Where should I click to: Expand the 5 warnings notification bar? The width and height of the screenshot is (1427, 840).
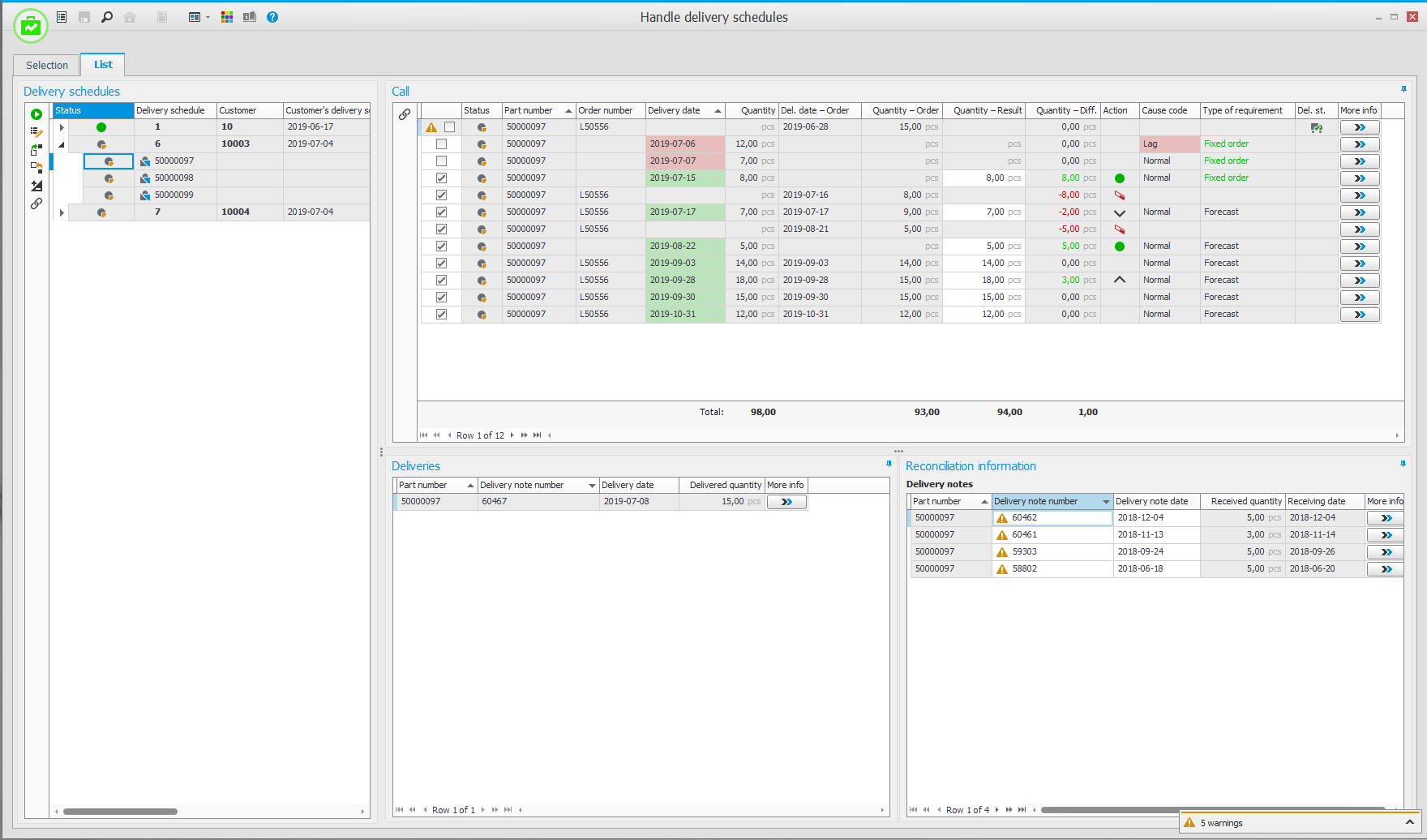pyautogui.click(x=1409, y=822)
